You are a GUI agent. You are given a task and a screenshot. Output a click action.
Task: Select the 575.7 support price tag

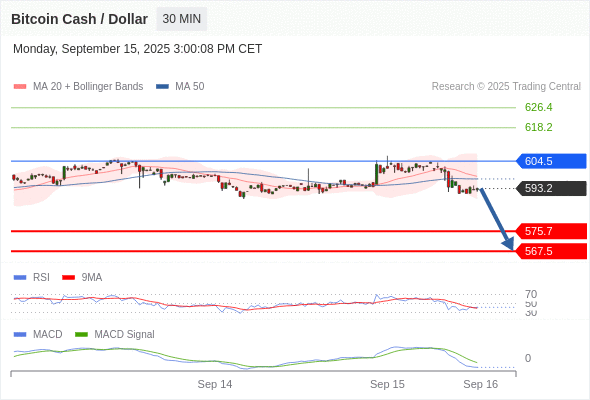click(551, 231)
